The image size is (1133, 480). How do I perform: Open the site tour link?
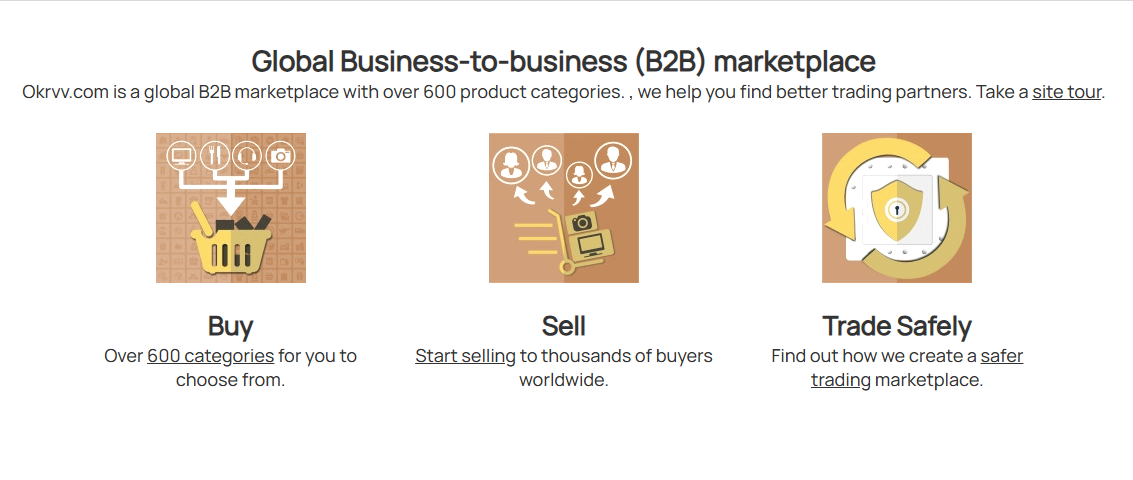[x=1066, y=92]
